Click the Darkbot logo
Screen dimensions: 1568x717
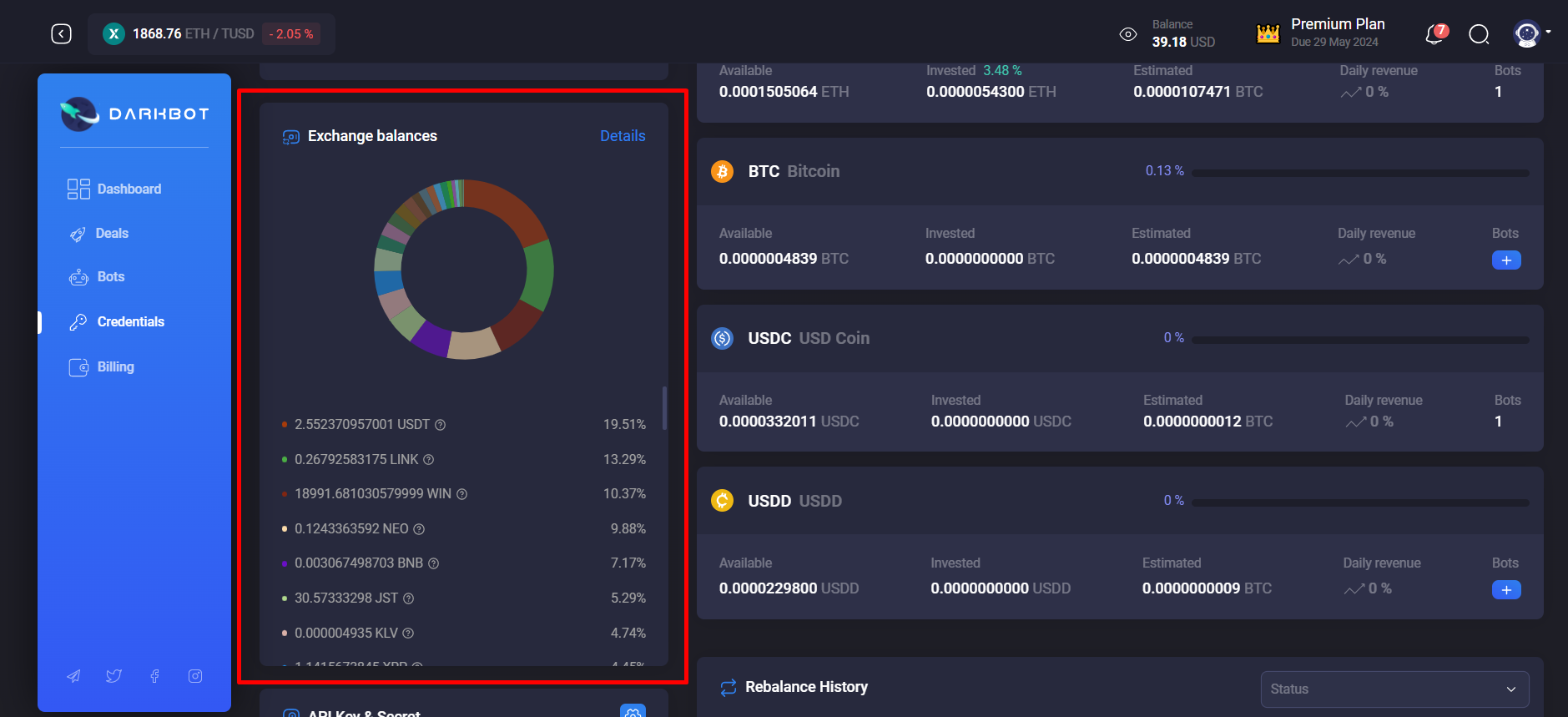134,114
